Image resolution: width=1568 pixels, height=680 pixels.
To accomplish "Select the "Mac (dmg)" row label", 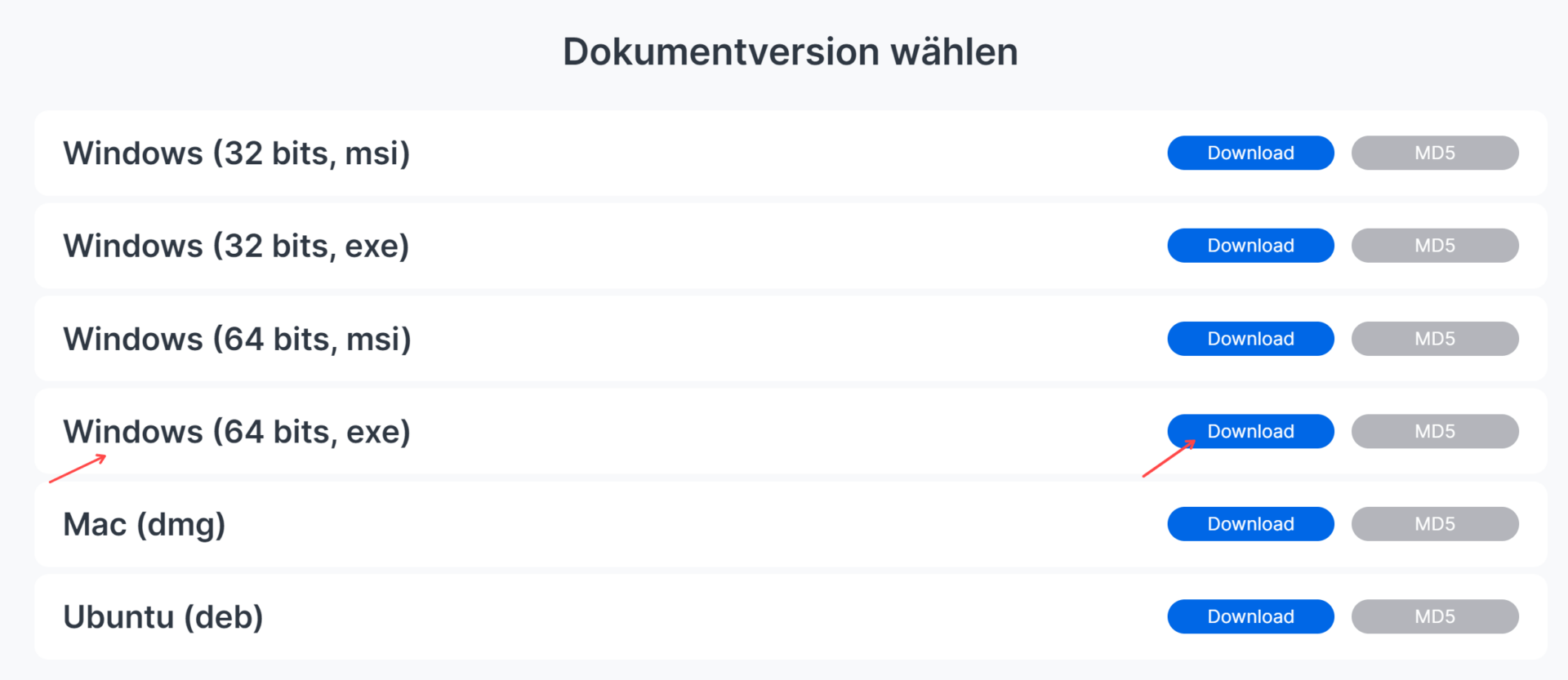I will (144, 524).
